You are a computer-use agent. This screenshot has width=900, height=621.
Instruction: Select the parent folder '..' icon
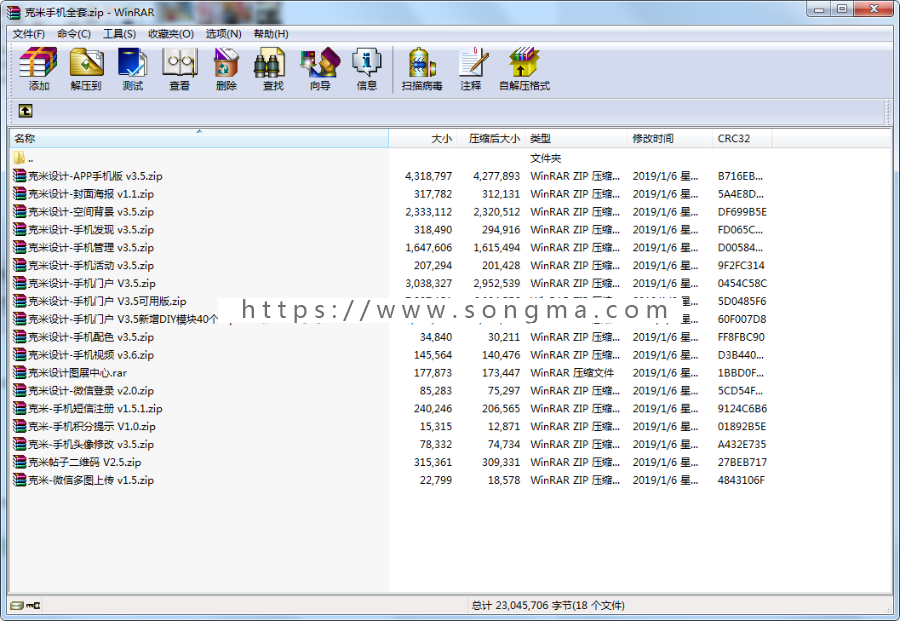click(x=19, y=158)
